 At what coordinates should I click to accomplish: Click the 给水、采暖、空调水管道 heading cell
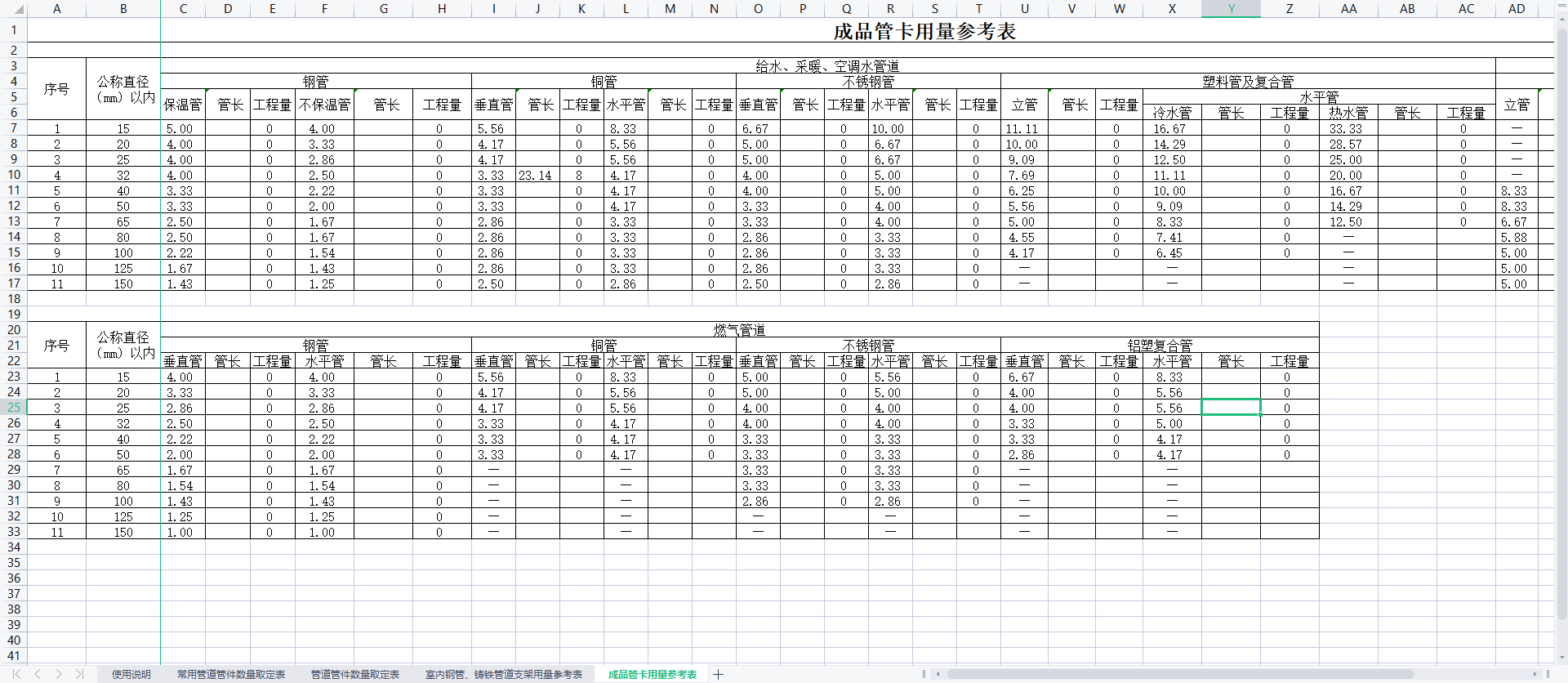click(827, 66)
